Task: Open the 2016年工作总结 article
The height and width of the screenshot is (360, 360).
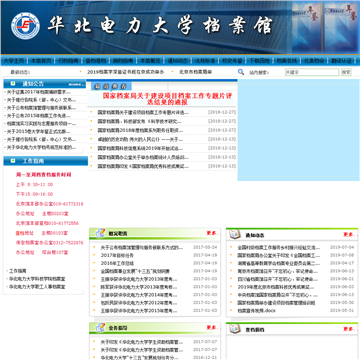Action: point(117,263)
